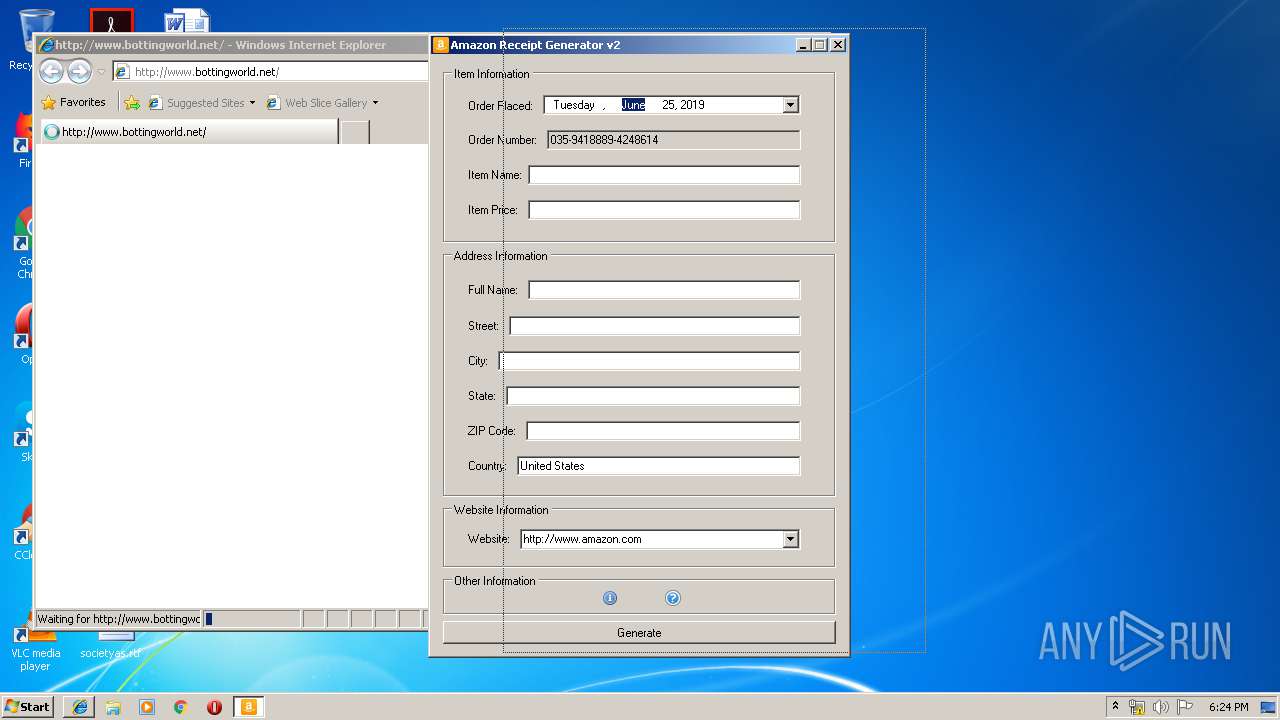Open recent pages dropdown next to forward button

pos(101,72)
